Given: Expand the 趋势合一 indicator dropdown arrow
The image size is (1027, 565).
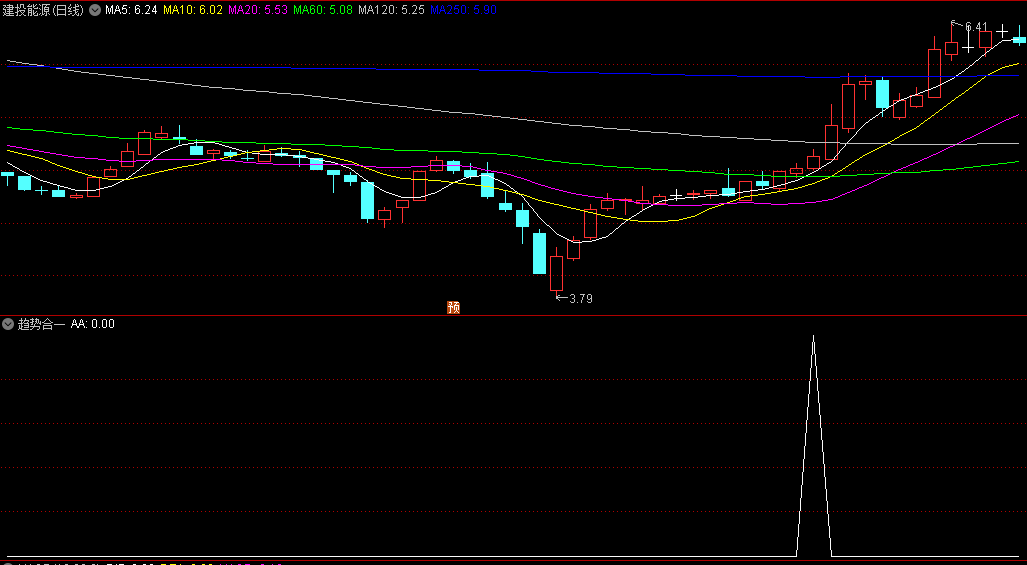Looking at the screenshot, I should pos(8,323).
